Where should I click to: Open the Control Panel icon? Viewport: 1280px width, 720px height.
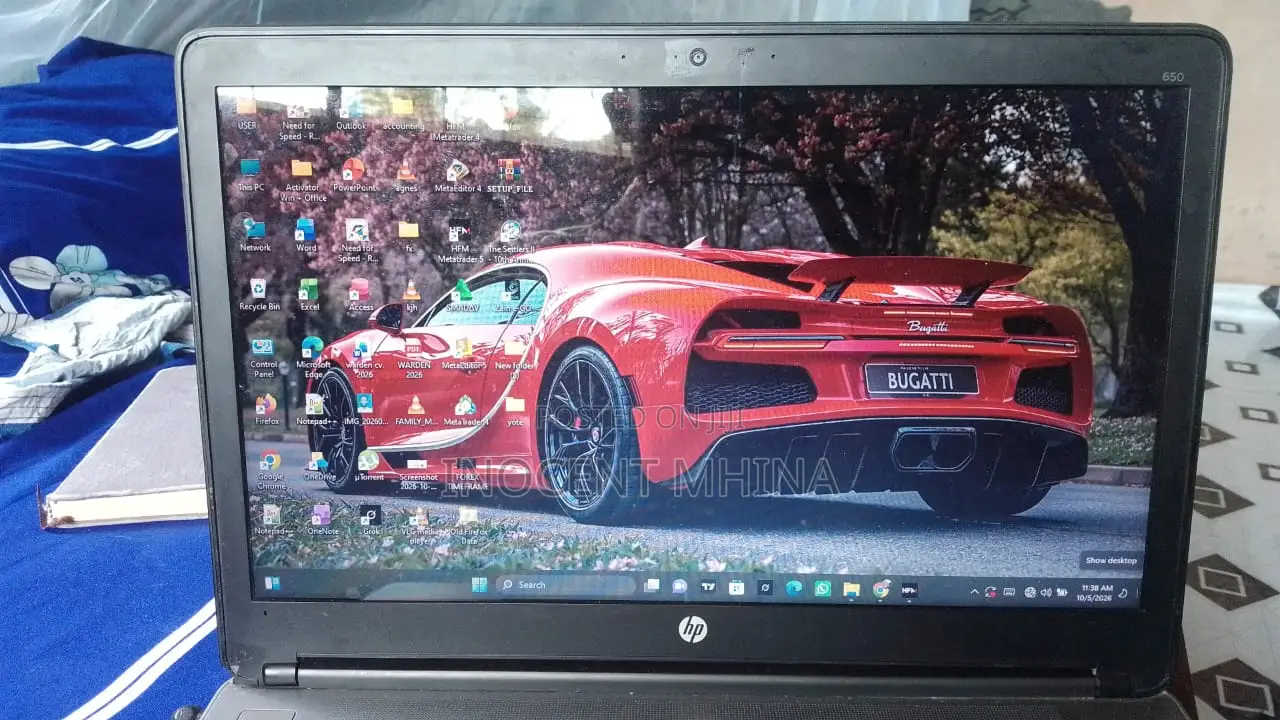click(x=263, y=358)
